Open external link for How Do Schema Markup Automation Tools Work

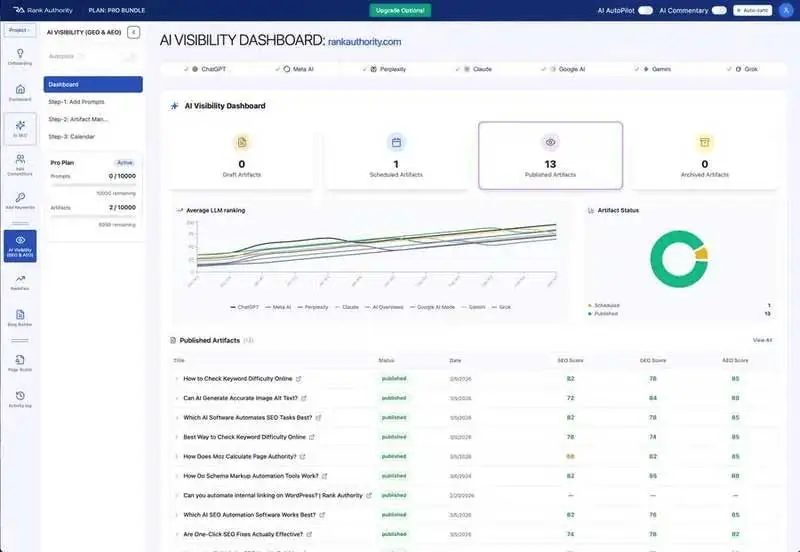coord(324,476)
